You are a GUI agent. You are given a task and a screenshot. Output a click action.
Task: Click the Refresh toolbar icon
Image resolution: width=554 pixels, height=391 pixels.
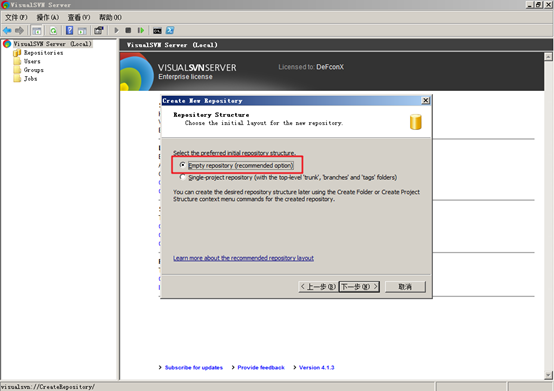[53, 31]
